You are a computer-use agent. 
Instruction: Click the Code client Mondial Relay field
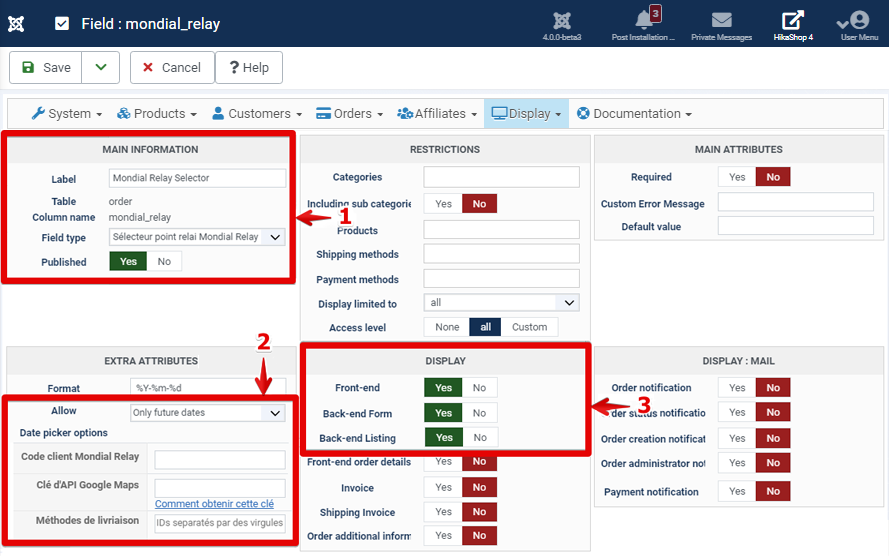pos(220,460)
